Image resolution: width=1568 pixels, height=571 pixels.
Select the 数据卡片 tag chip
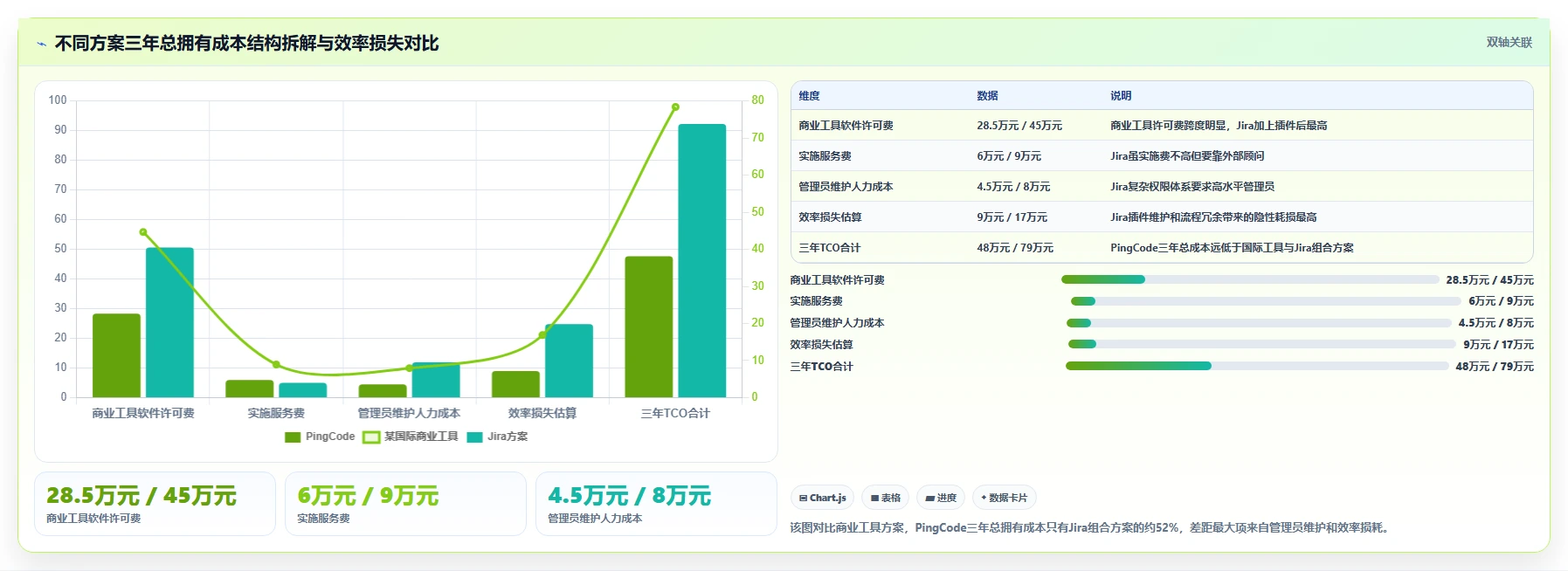click(x=1004, y=498)
